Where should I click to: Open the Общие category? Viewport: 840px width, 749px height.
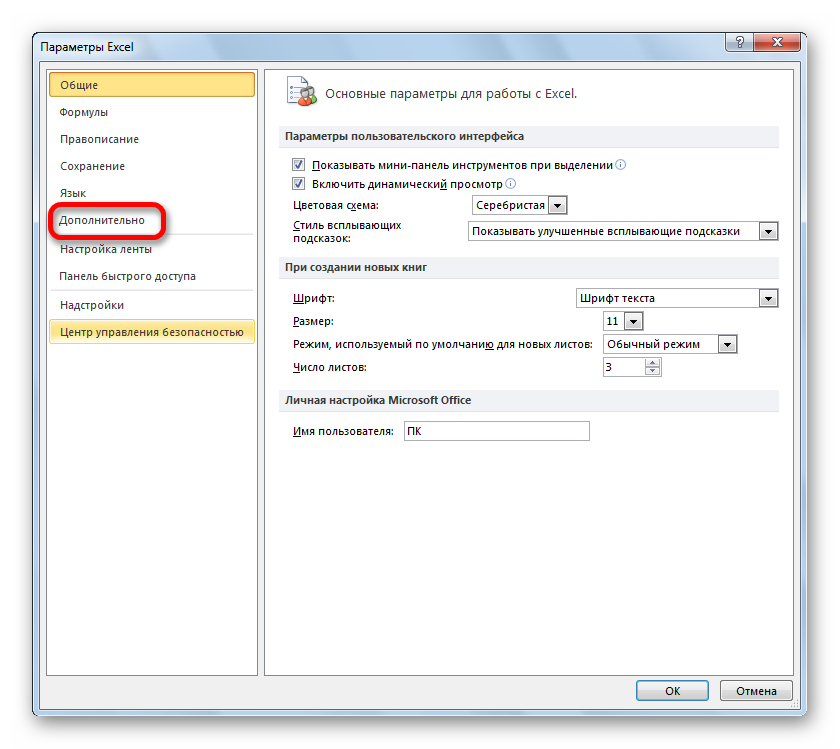(x=152, y=85)
